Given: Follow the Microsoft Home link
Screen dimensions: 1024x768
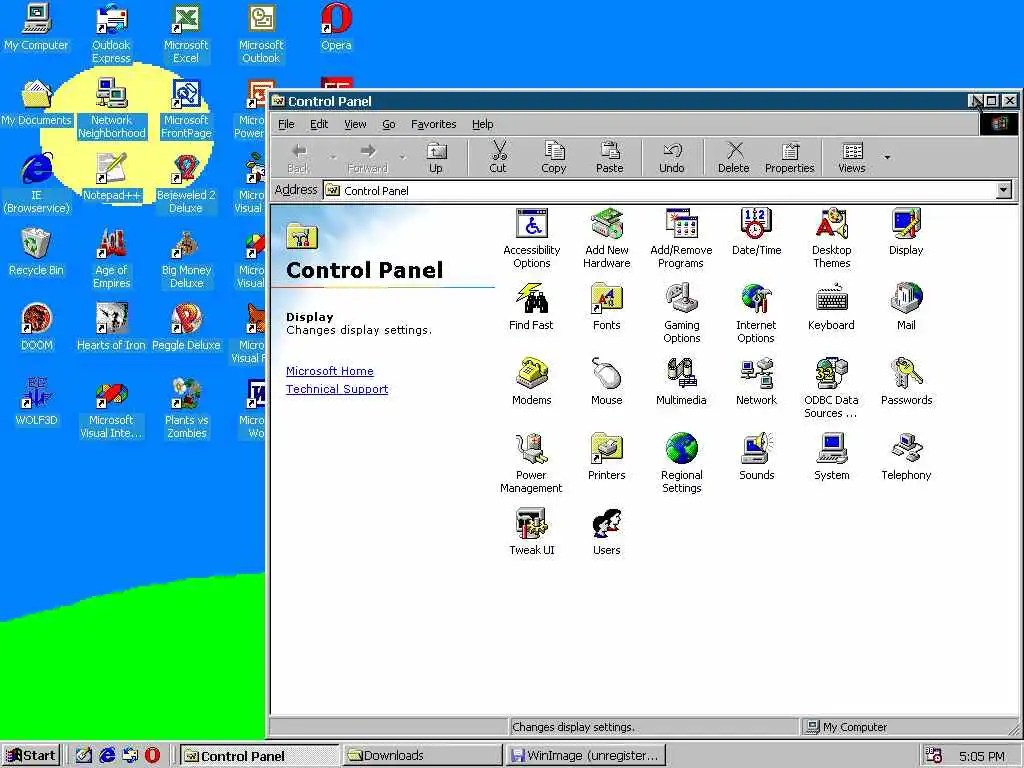Looking at the screenshot, I should click(330, 371).
